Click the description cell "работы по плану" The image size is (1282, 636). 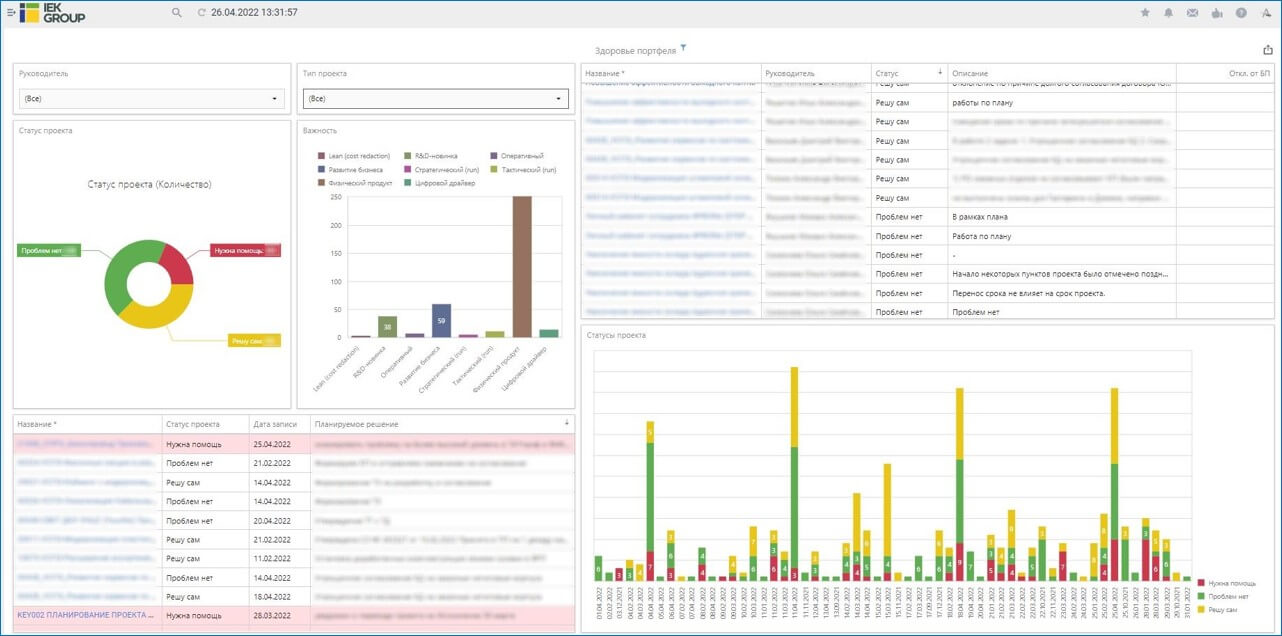pos(1062,103)
